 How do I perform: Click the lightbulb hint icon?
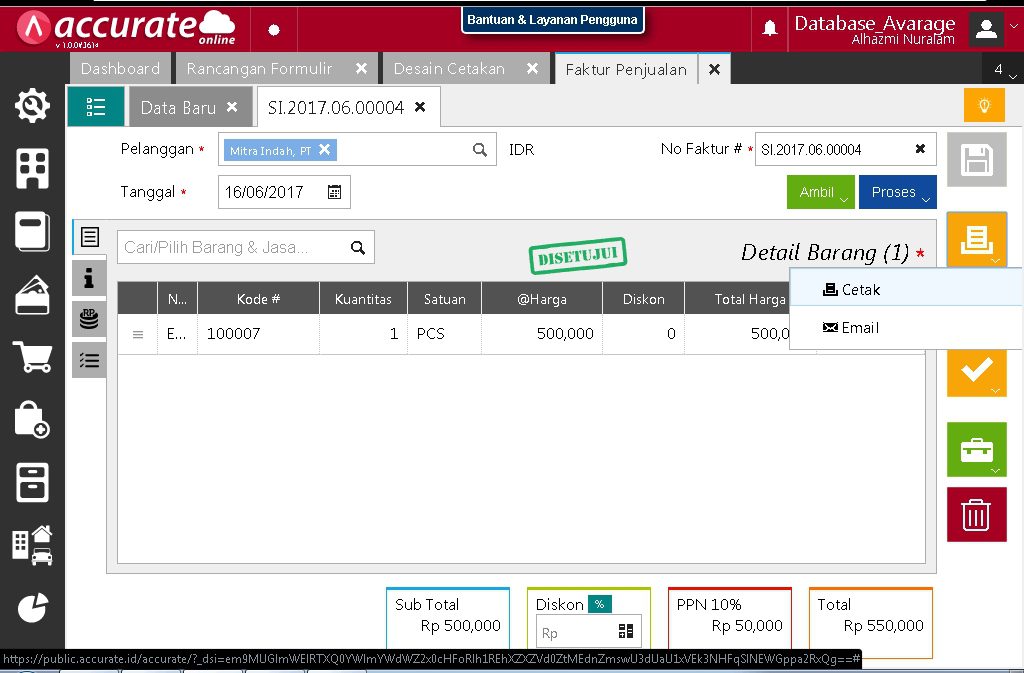tap(984, 105)
